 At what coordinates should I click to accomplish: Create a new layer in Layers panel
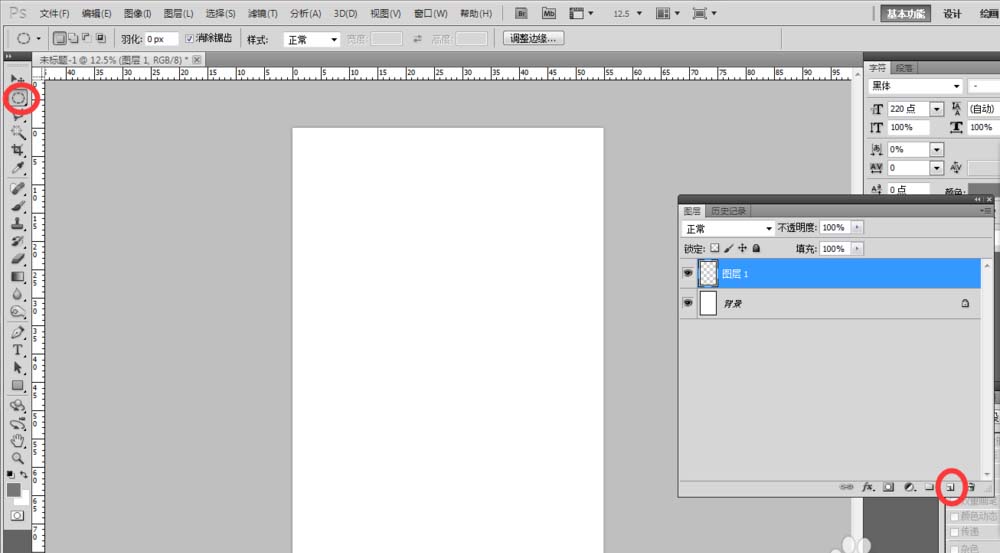(952, 487)
